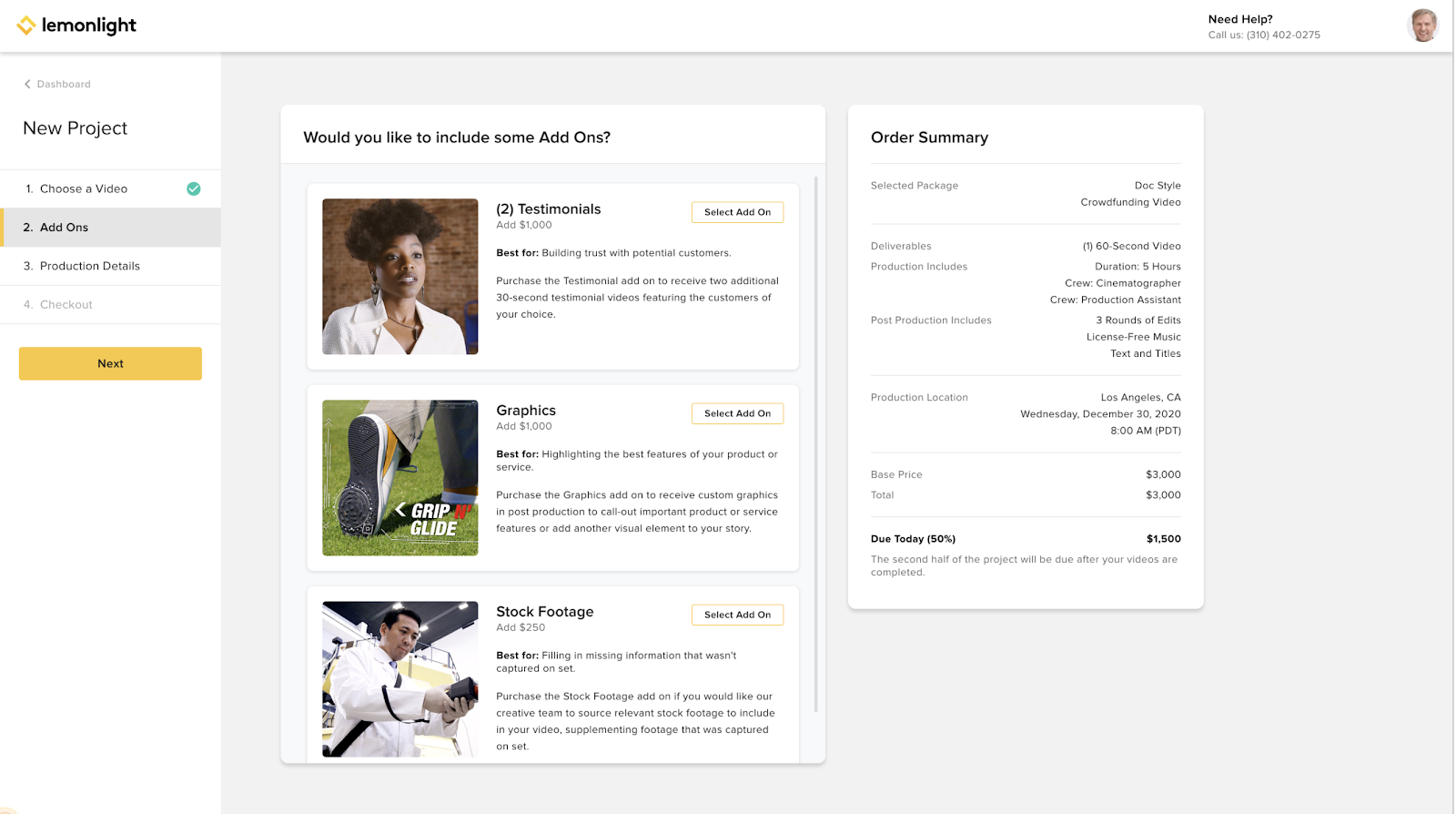Go to step 4 Checkout

(x=110, y=304)
